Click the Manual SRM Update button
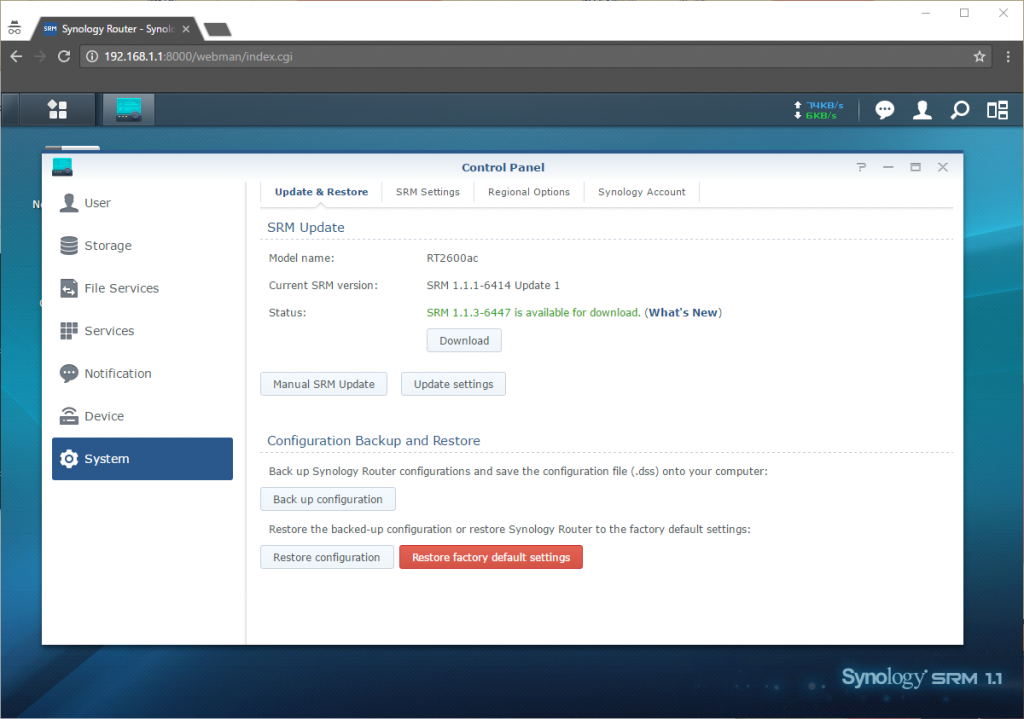Image resolution: width=1024 pixels, height=719 pixels. (324, 384)
